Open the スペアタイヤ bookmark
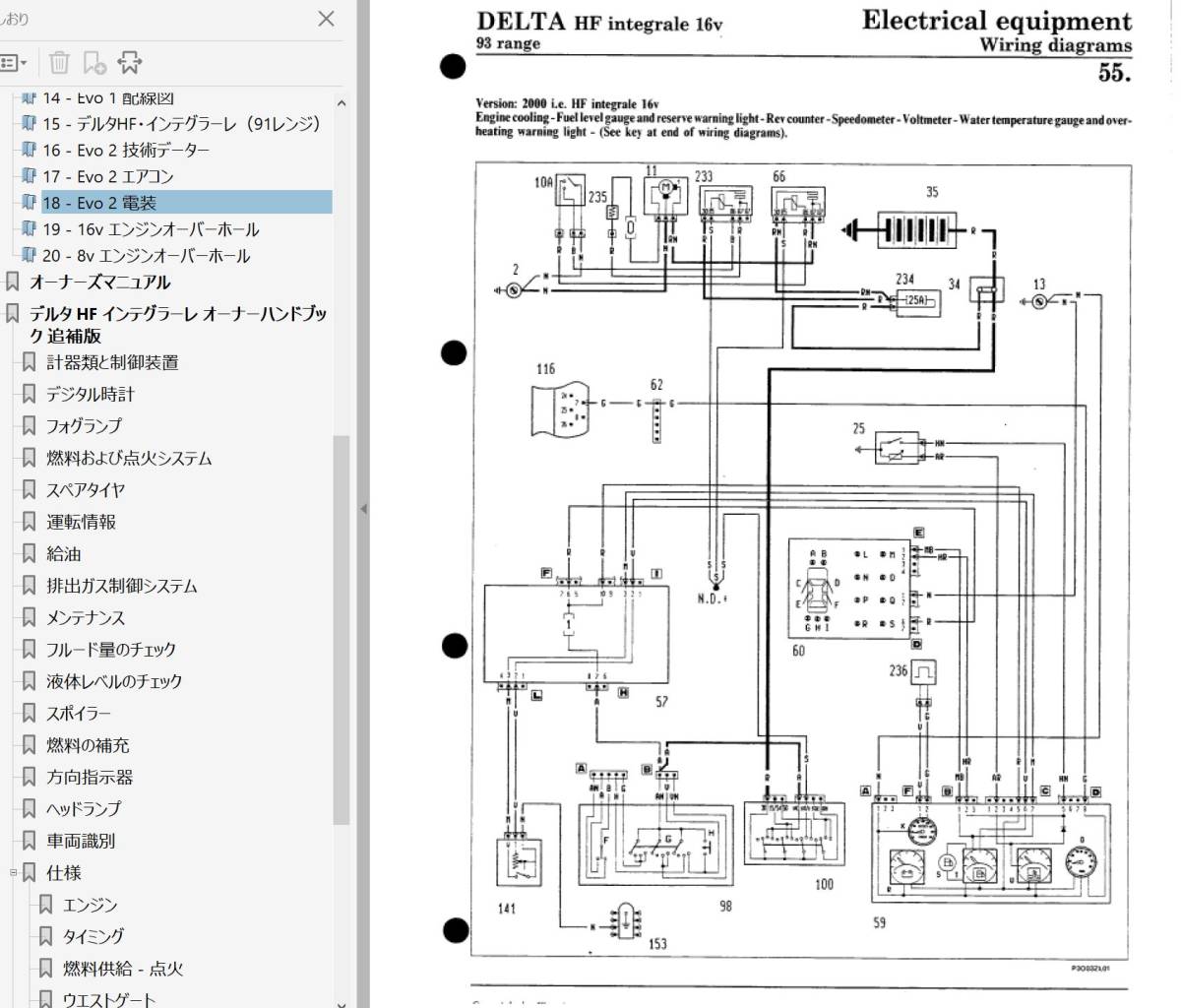Screen dimensions: 1181x1008 (x=86, y=490)
